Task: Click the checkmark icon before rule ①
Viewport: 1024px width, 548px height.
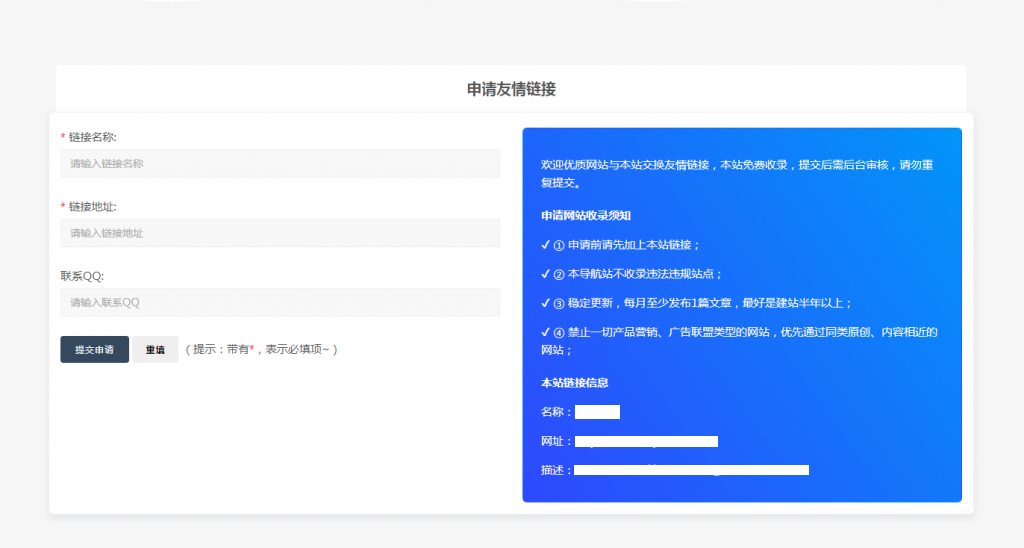Action: (545, 245)
